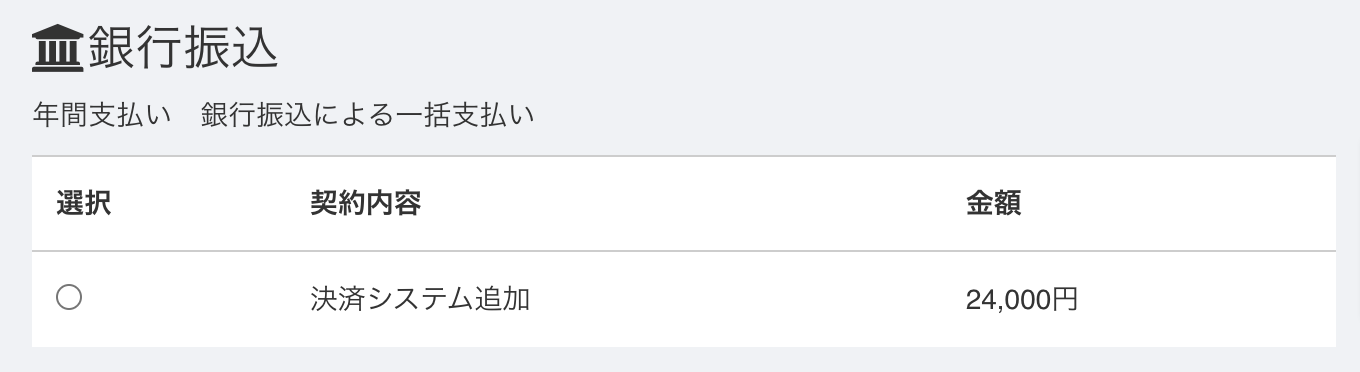
Task: Click the 銀 character beside the bank icon
Action: [113, 49]
